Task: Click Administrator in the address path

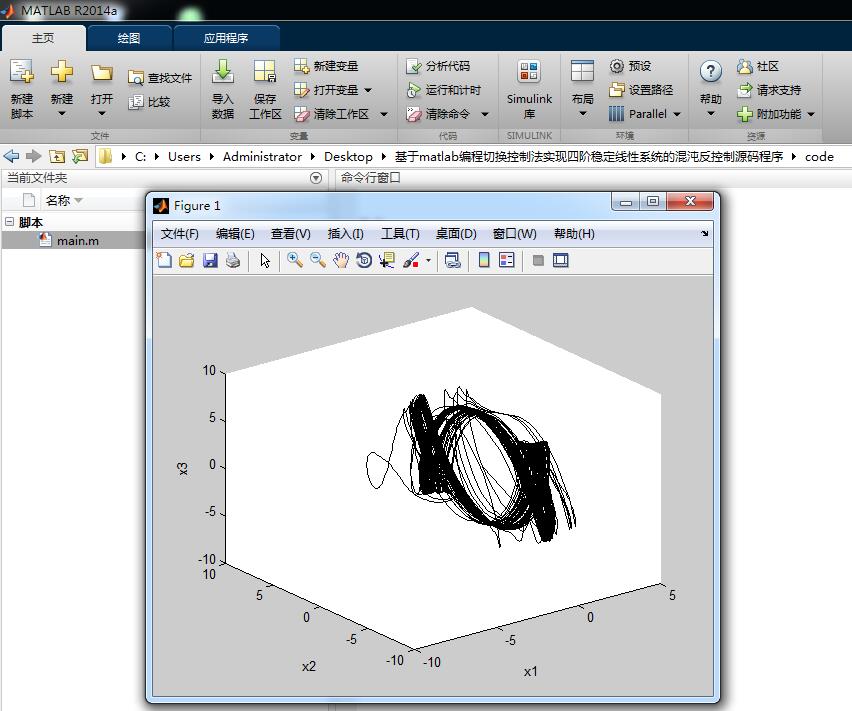Action: (262, 157)
